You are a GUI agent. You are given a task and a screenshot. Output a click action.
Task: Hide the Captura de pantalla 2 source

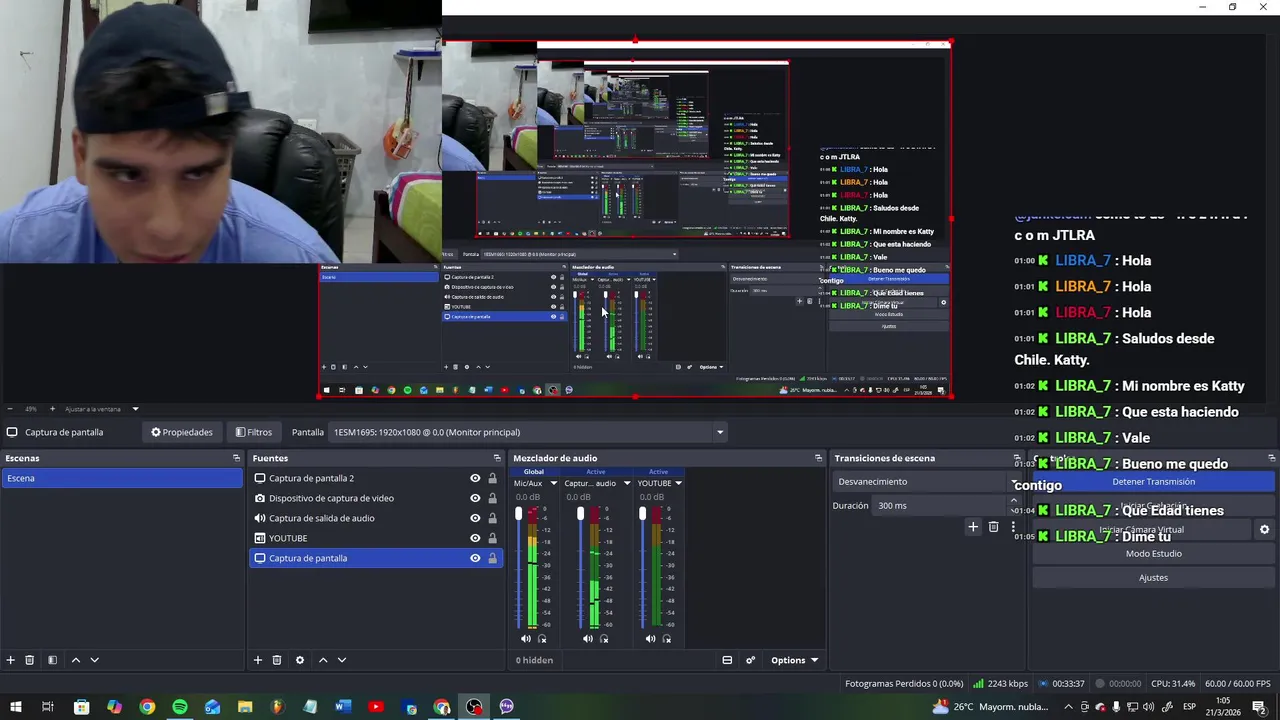point(475,478)
